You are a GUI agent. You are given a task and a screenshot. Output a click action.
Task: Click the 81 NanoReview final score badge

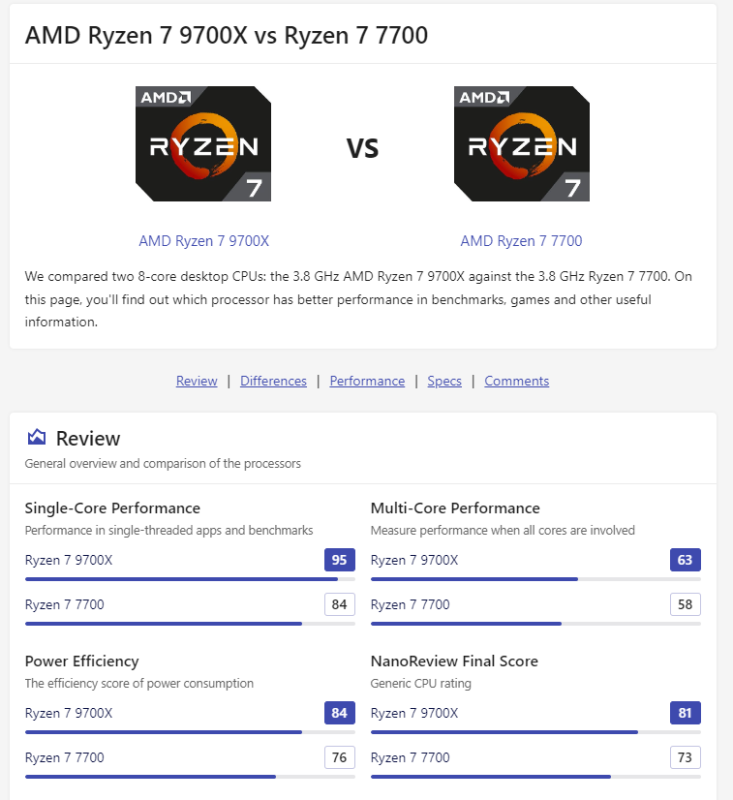(x=685, y=713)
